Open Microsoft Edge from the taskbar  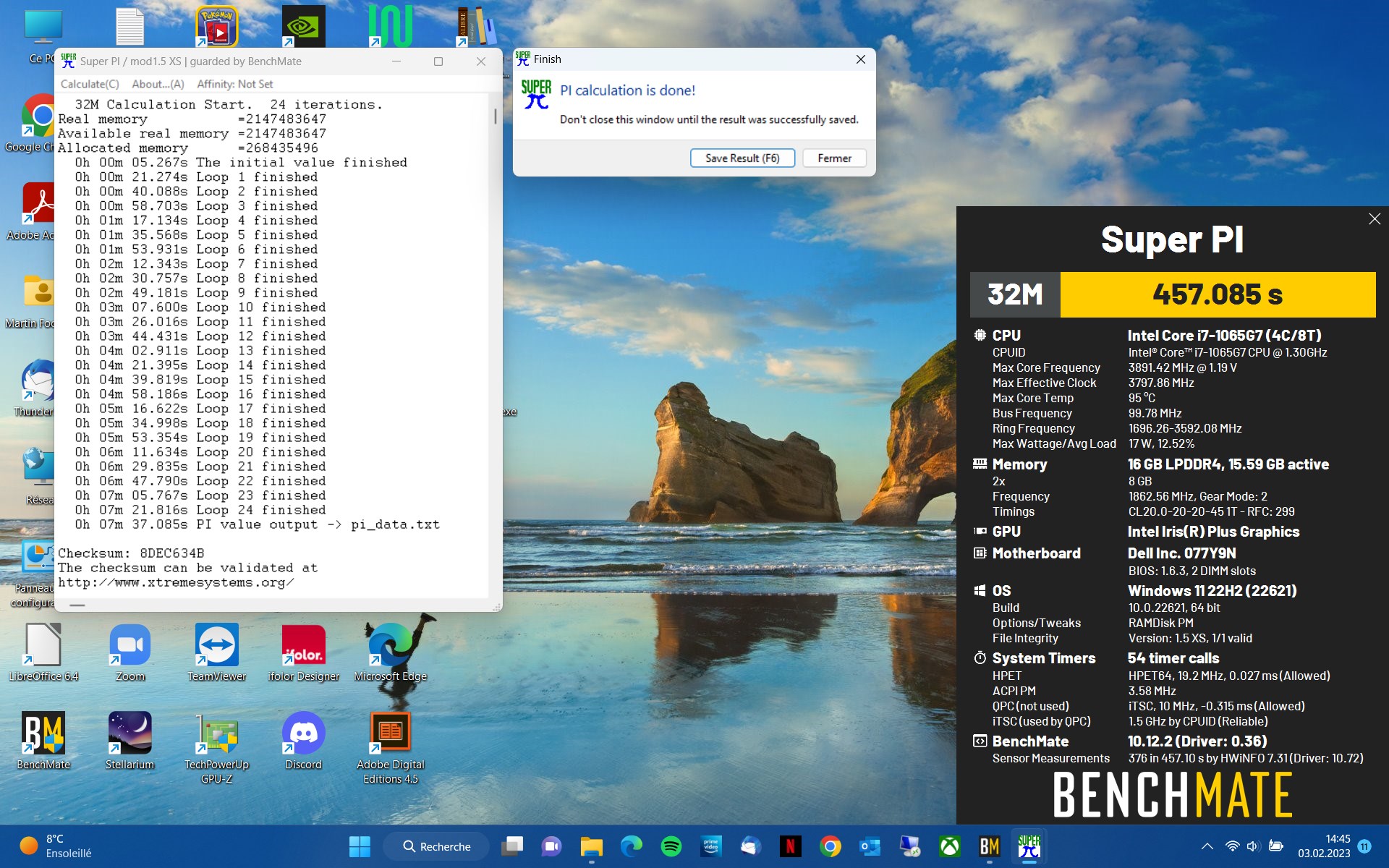click(x=632, y=846)
